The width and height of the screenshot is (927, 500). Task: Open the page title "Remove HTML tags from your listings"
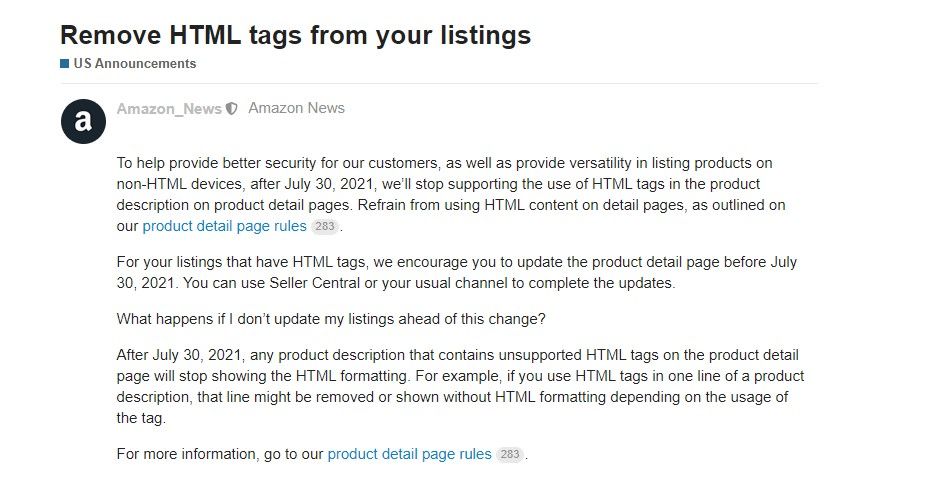tap(296, 35)
